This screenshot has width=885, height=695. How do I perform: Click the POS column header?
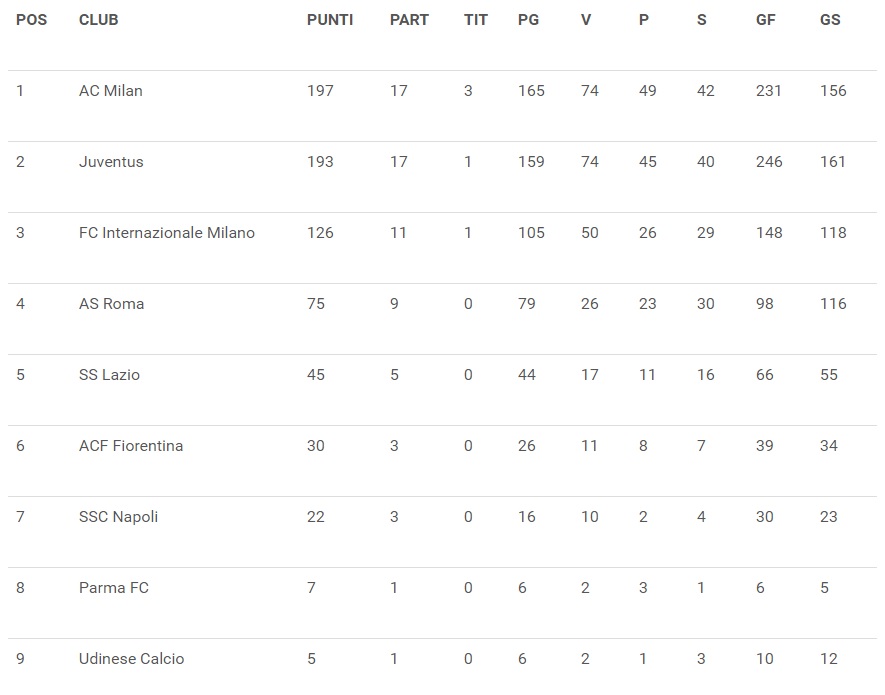[31, 20]
